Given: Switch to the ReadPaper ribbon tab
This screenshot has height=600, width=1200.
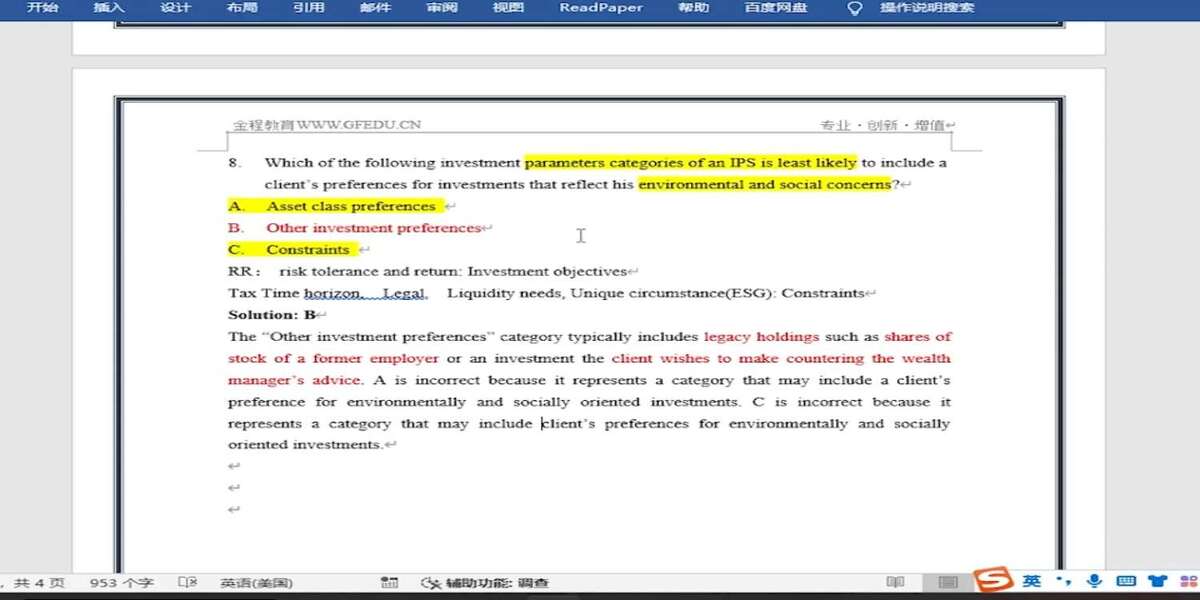Looking at the screenshot, I should click(600, 8).
